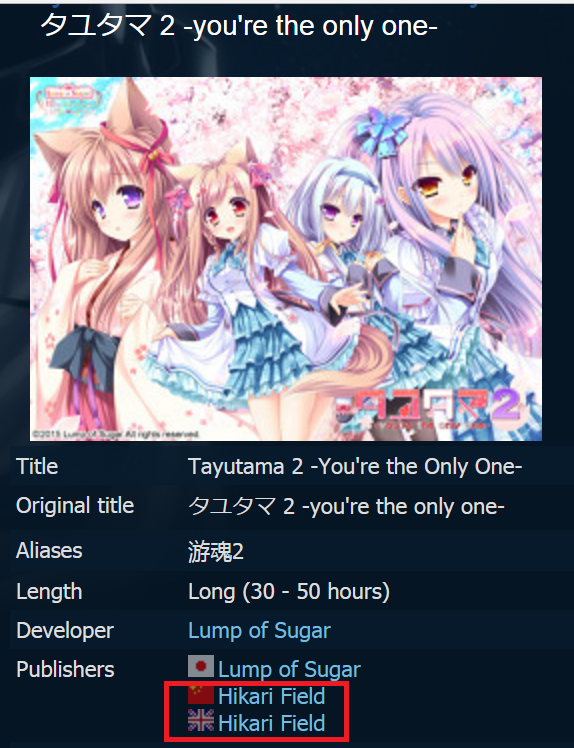Viewport: 574px width, 748px height.
Task: Open the Lump of Sugar publisher link
Action: tap(289, 669)
